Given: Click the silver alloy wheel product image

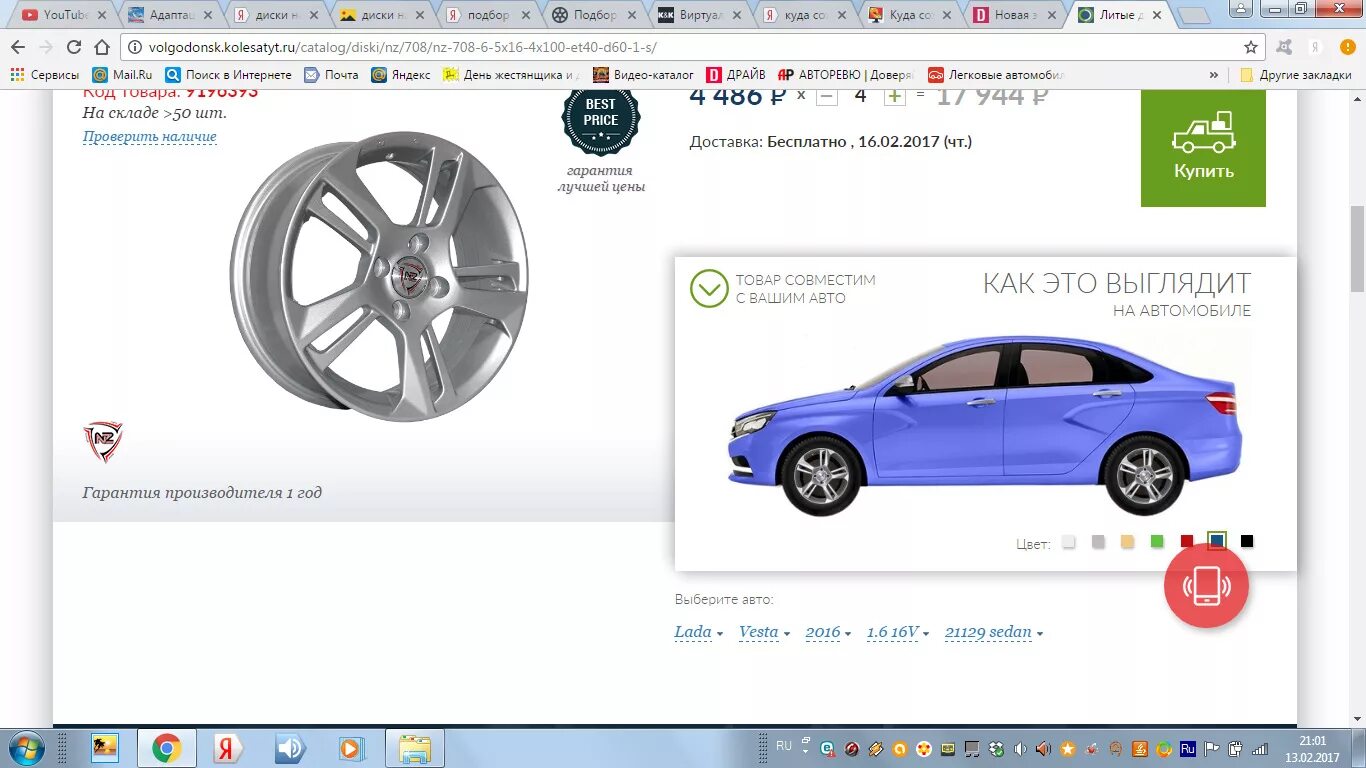Looking at the screenshot, I should tap(379, 276).
